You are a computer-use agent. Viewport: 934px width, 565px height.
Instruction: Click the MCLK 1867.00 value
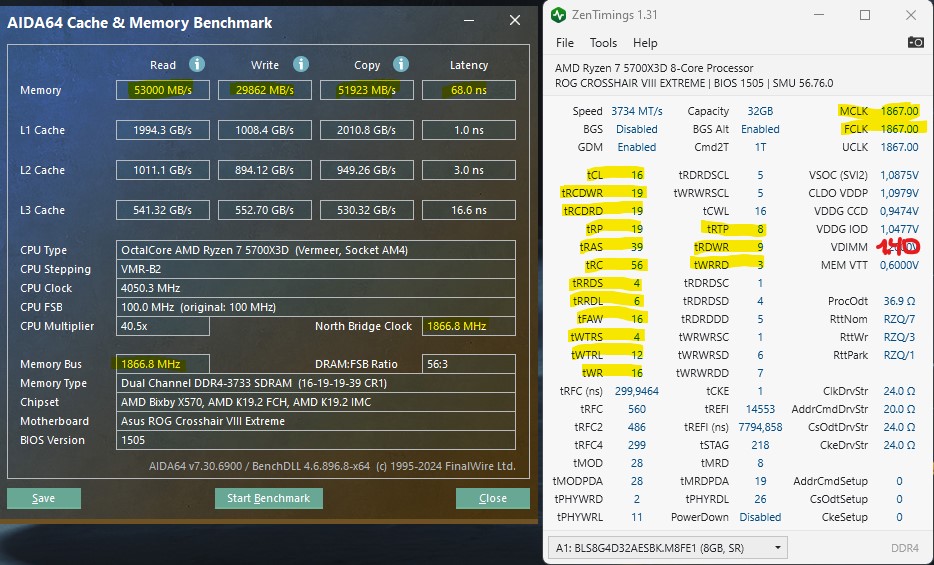pos(899,111)
